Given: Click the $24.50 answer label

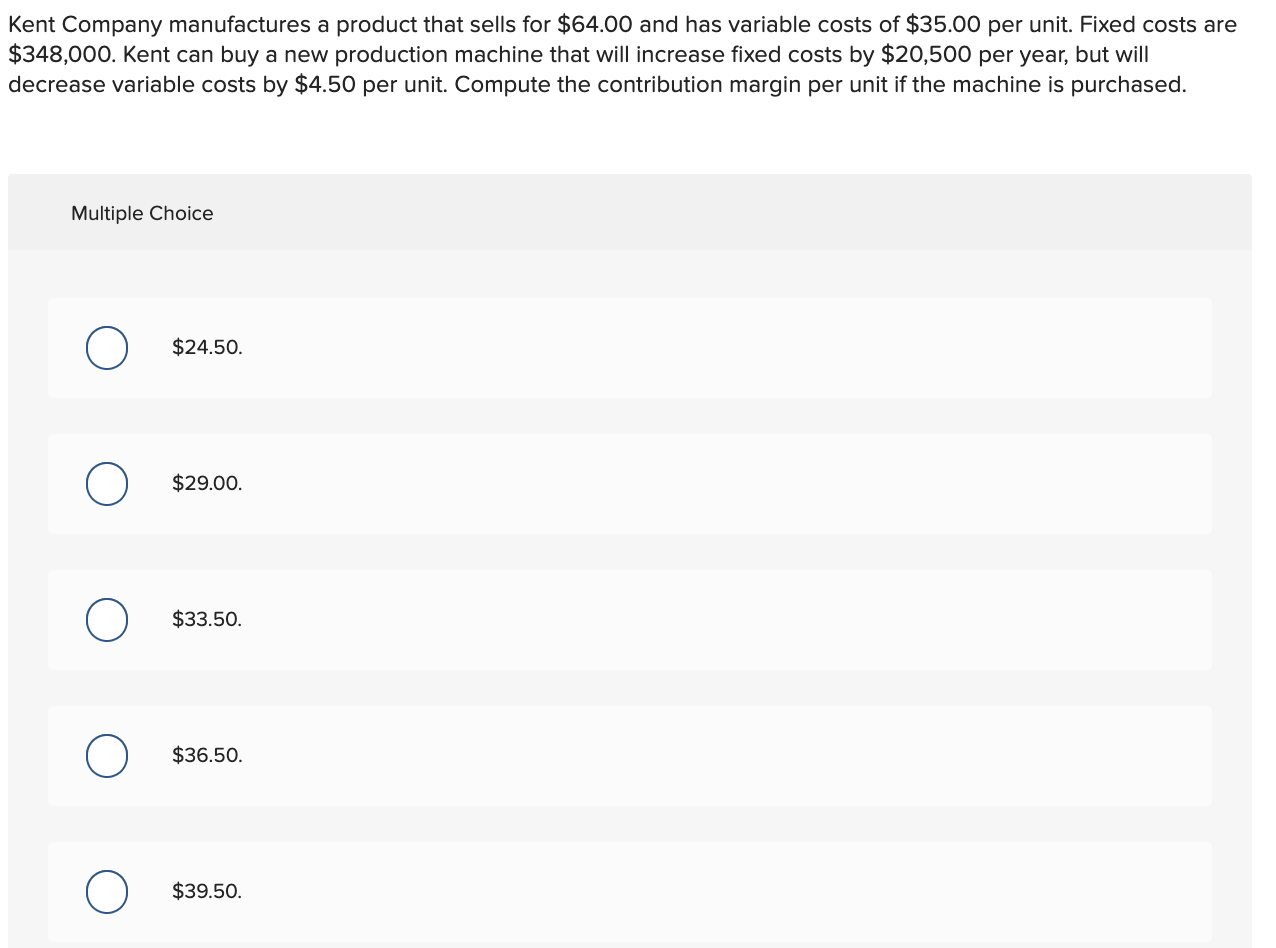Looking at the screenshot, I should click(207, 347).
